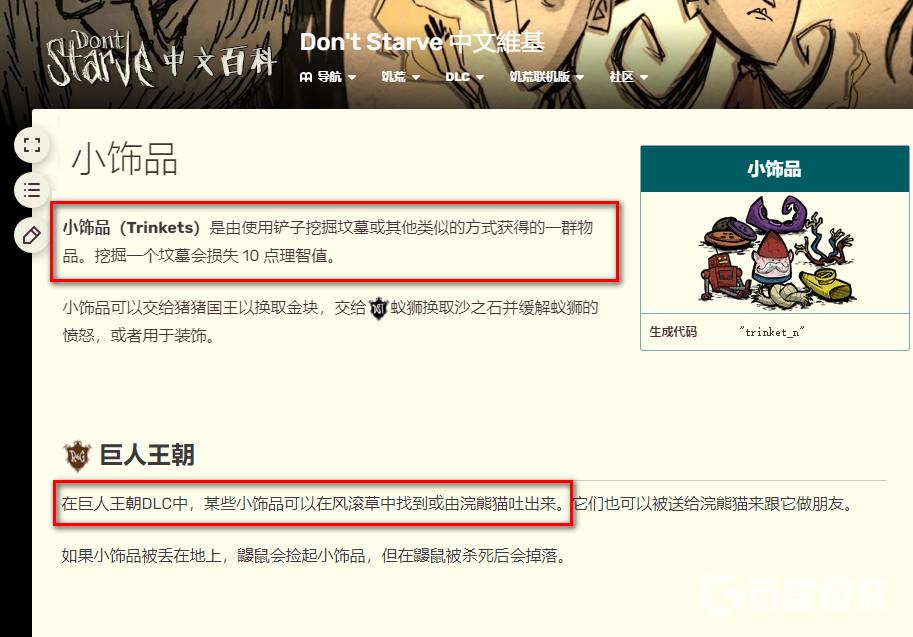The image size is (913, 637).
Task: Click the Don't Starve 中文維基 title link
Action: (x=422, y=42)
